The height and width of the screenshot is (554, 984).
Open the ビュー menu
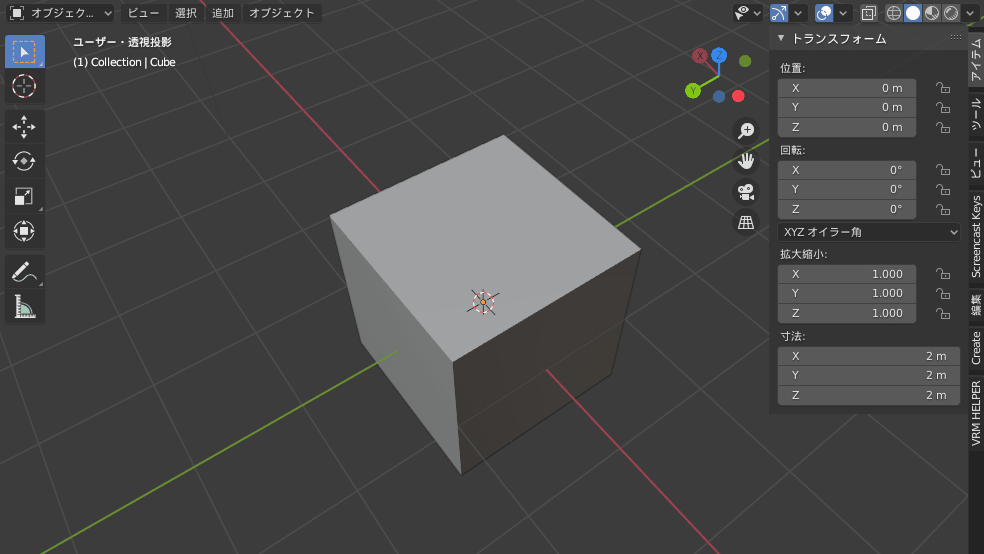point(144,13)
